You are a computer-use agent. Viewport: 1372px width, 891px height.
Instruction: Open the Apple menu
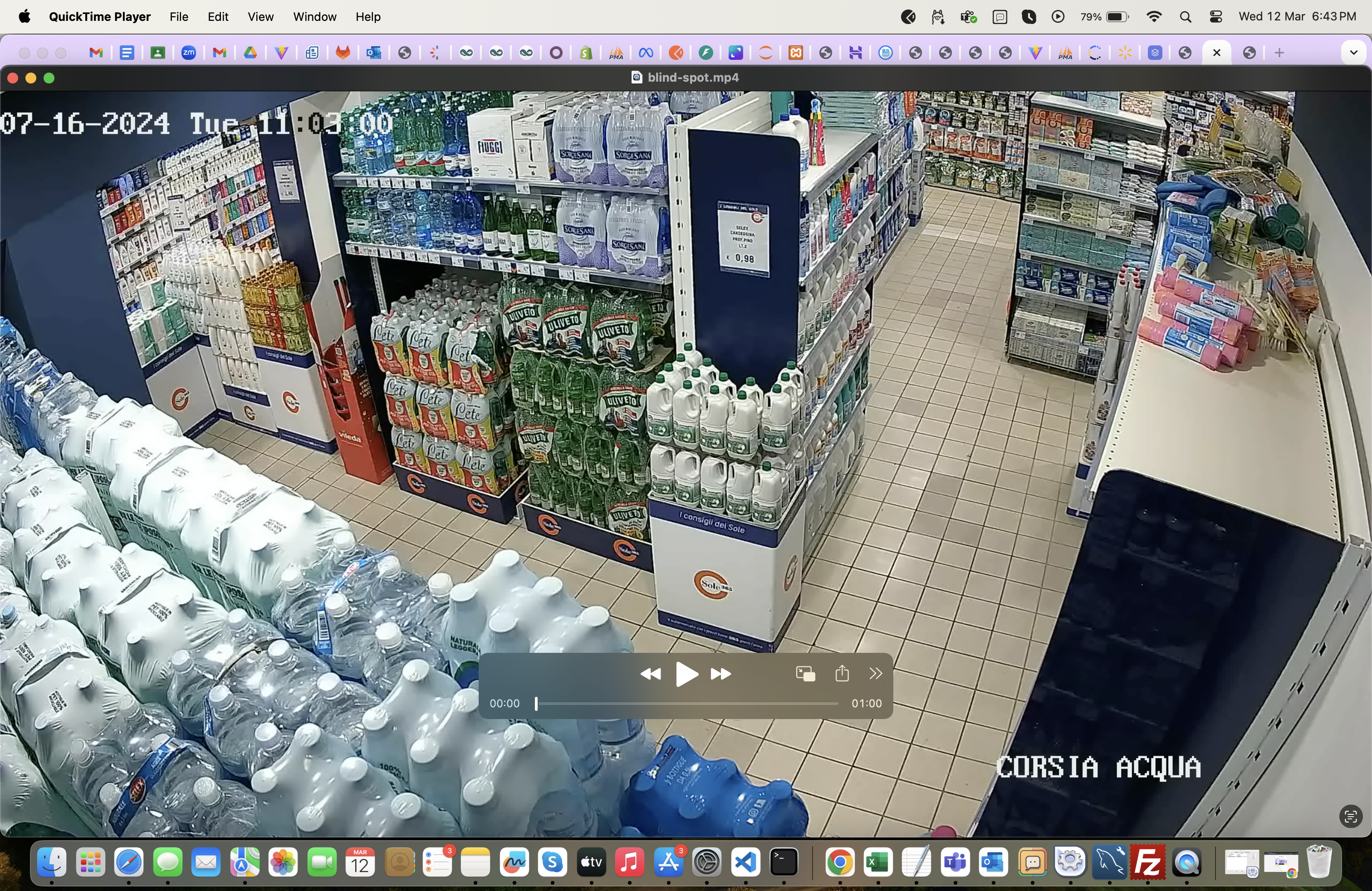pos(24,17)
